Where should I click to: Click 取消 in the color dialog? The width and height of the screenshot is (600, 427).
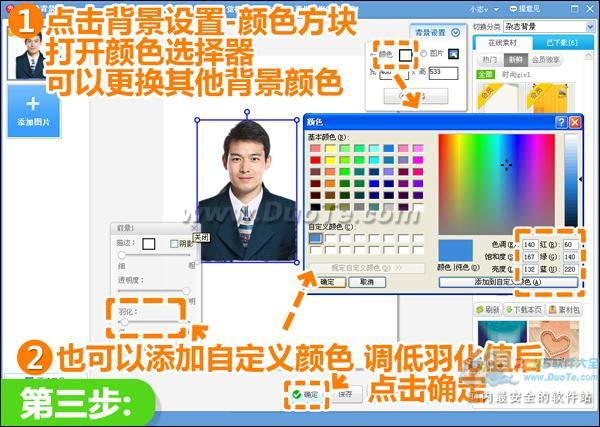pyautogui.click(x=367, y=282)
